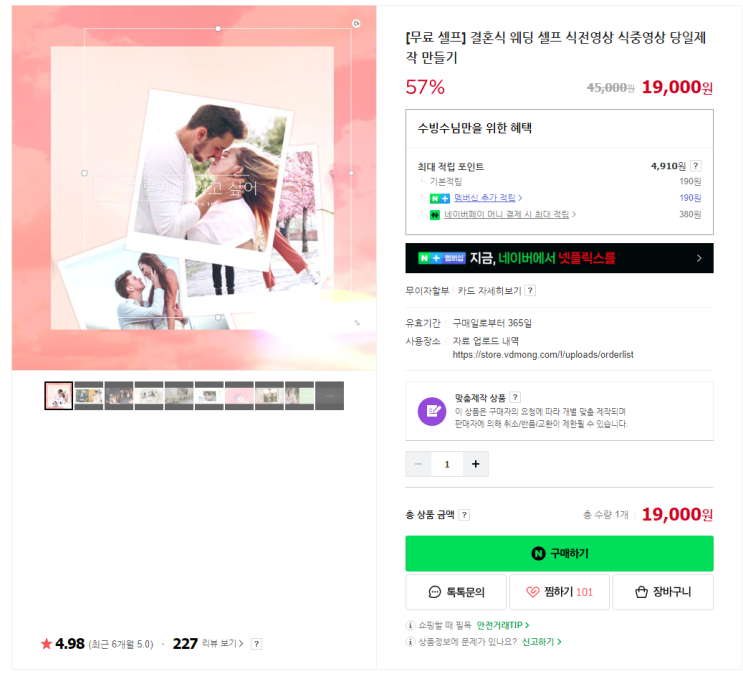Click the 톡톡문의 button

456,592
